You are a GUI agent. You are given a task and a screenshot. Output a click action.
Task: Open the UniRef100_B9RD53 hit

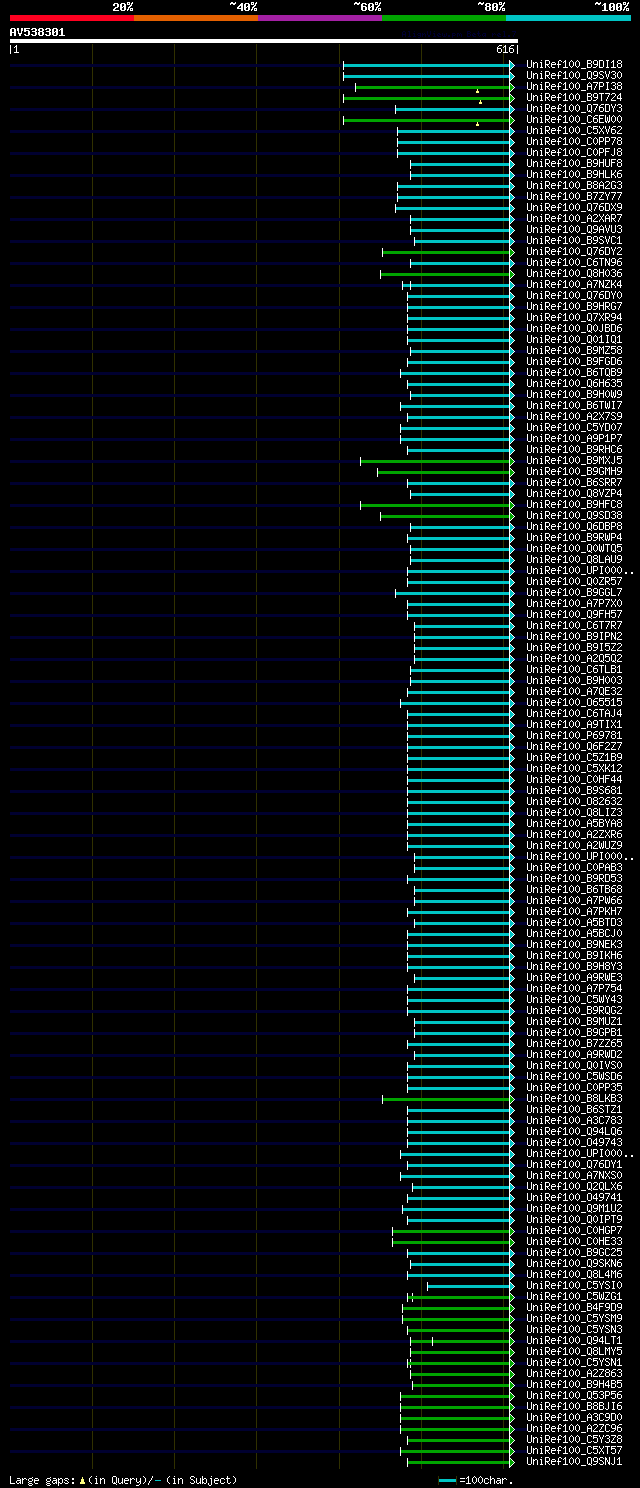(574, 878)
